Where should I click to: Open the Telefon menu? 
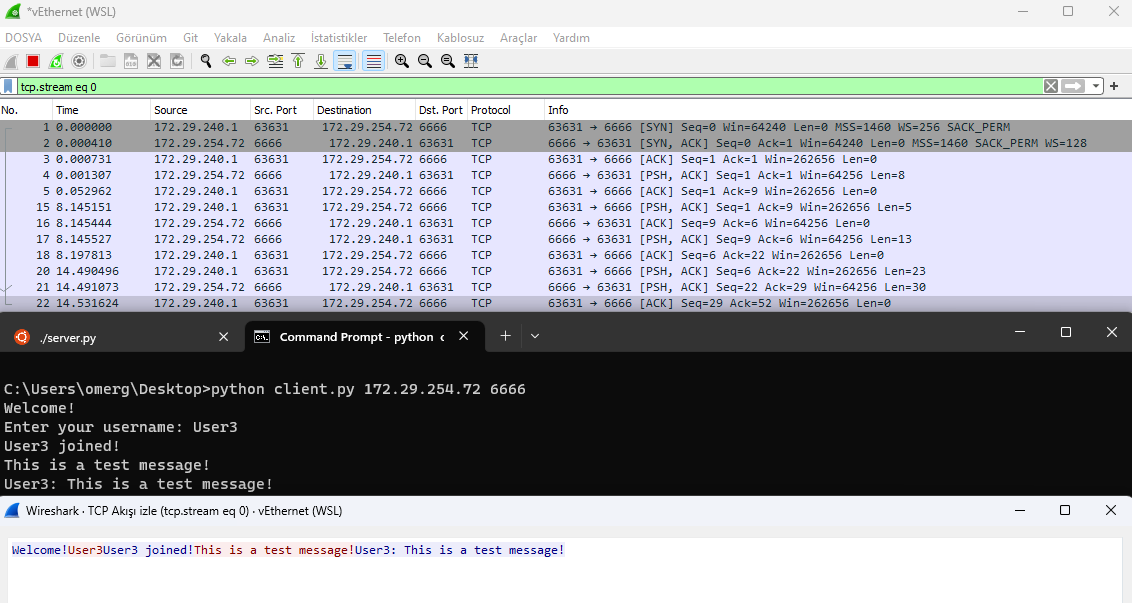(402, 38)
